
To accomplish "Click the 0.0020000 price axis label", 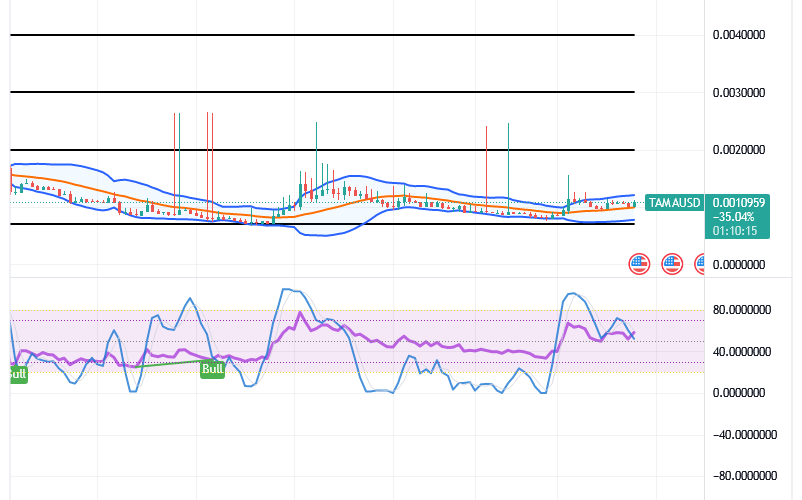I will point(739,150).
